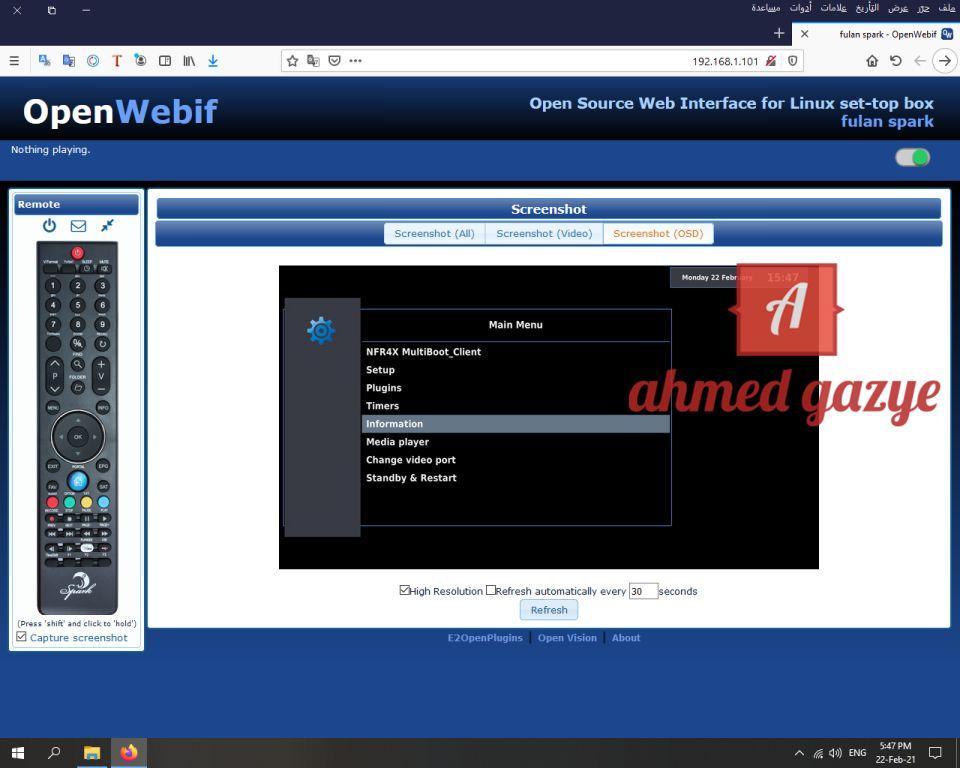Open the Open Vision link
The image size is (960, 768).
pyautogui.click(x=567, y=638)
